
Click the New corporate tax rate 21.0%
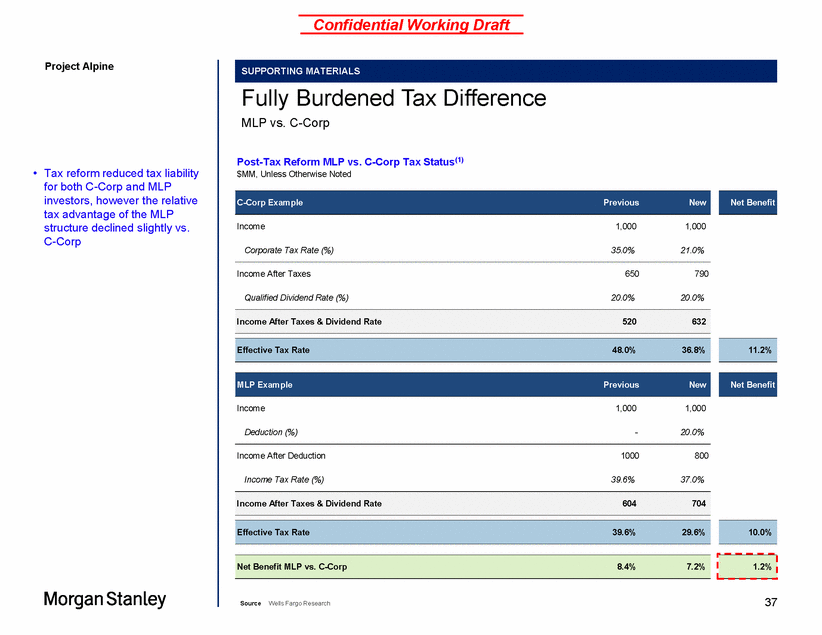(691, 248)
